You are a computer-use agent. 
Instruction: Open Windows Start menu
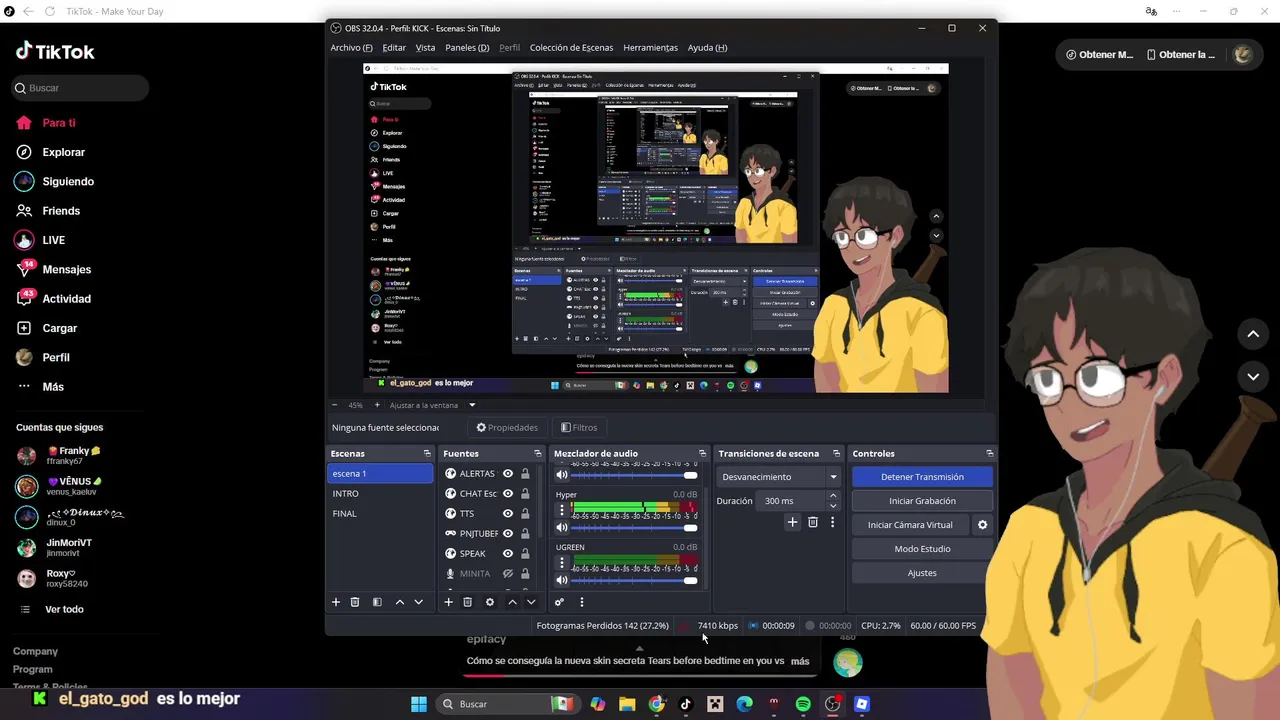coord(419,704)
